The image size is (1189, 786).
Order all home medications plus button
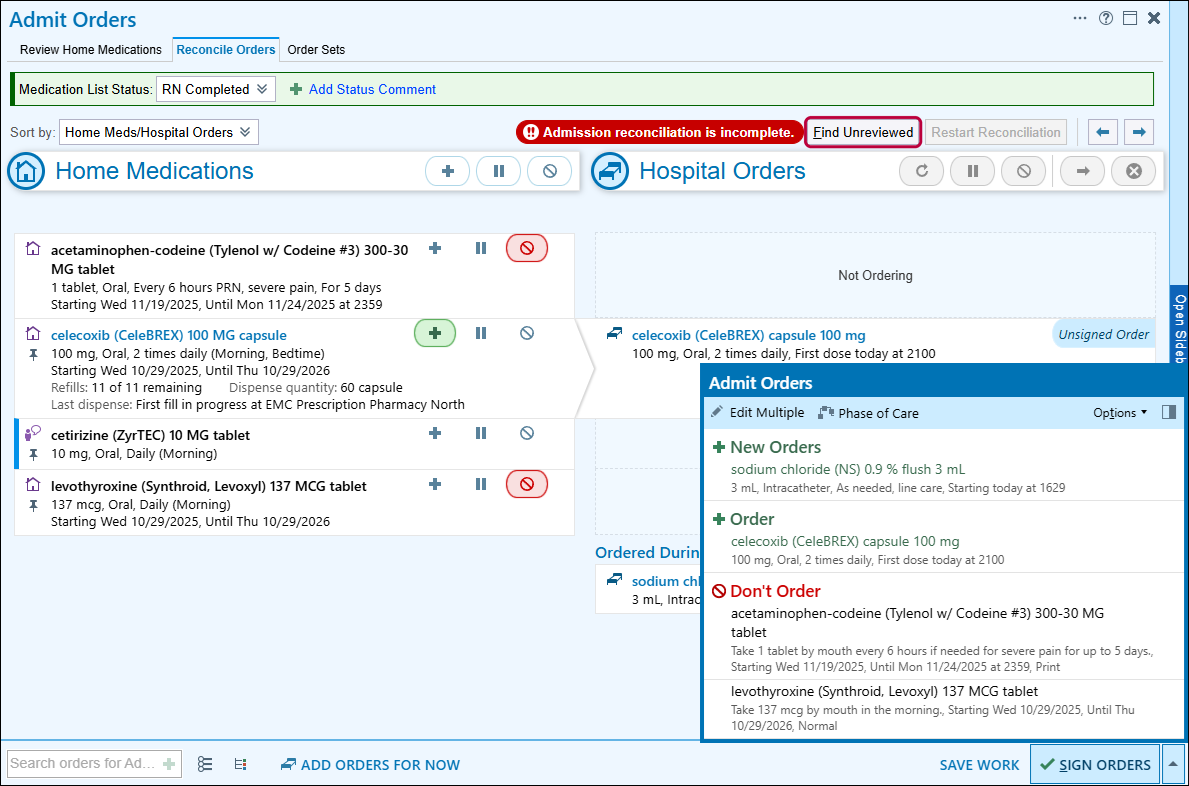(x=447, y=171)
